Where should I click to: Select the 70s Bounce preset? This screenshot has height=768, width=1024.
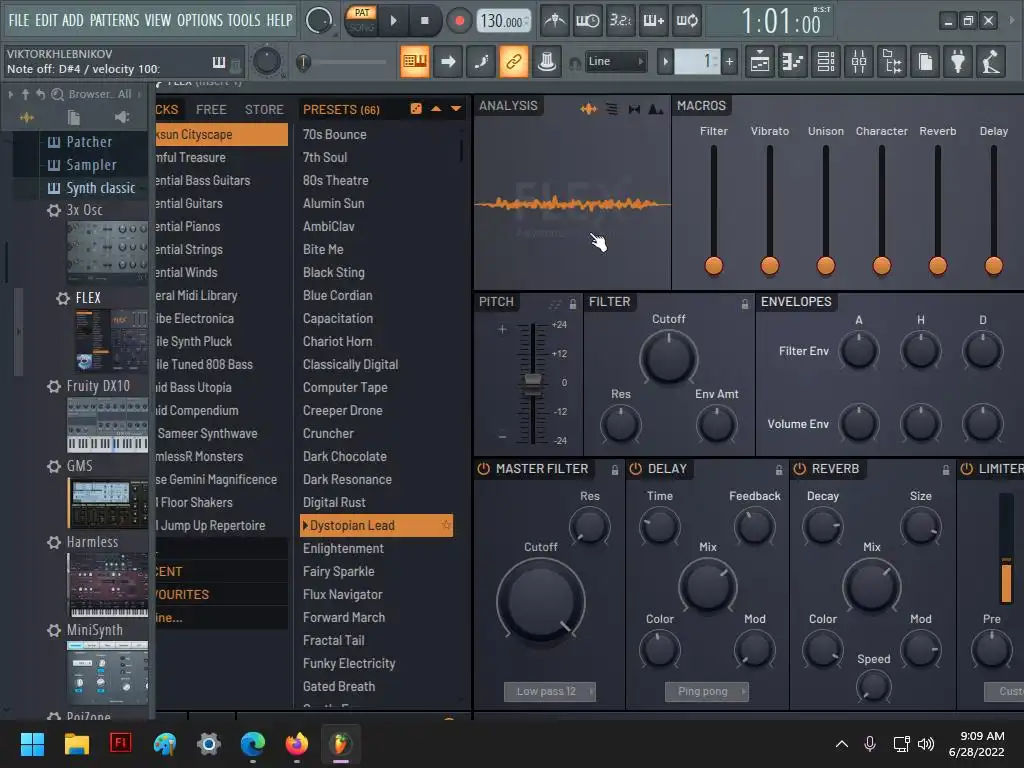[x=334, y=135]
